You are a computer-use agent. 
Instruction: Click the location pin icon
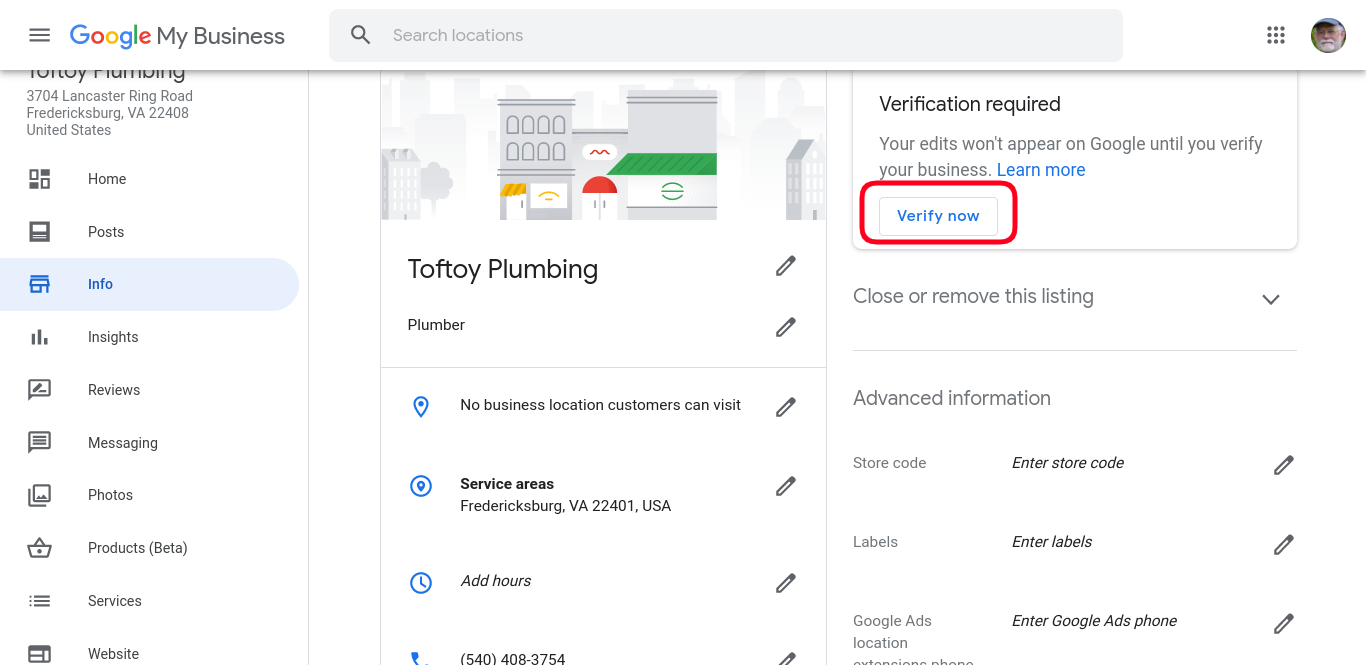coord(421,406)
